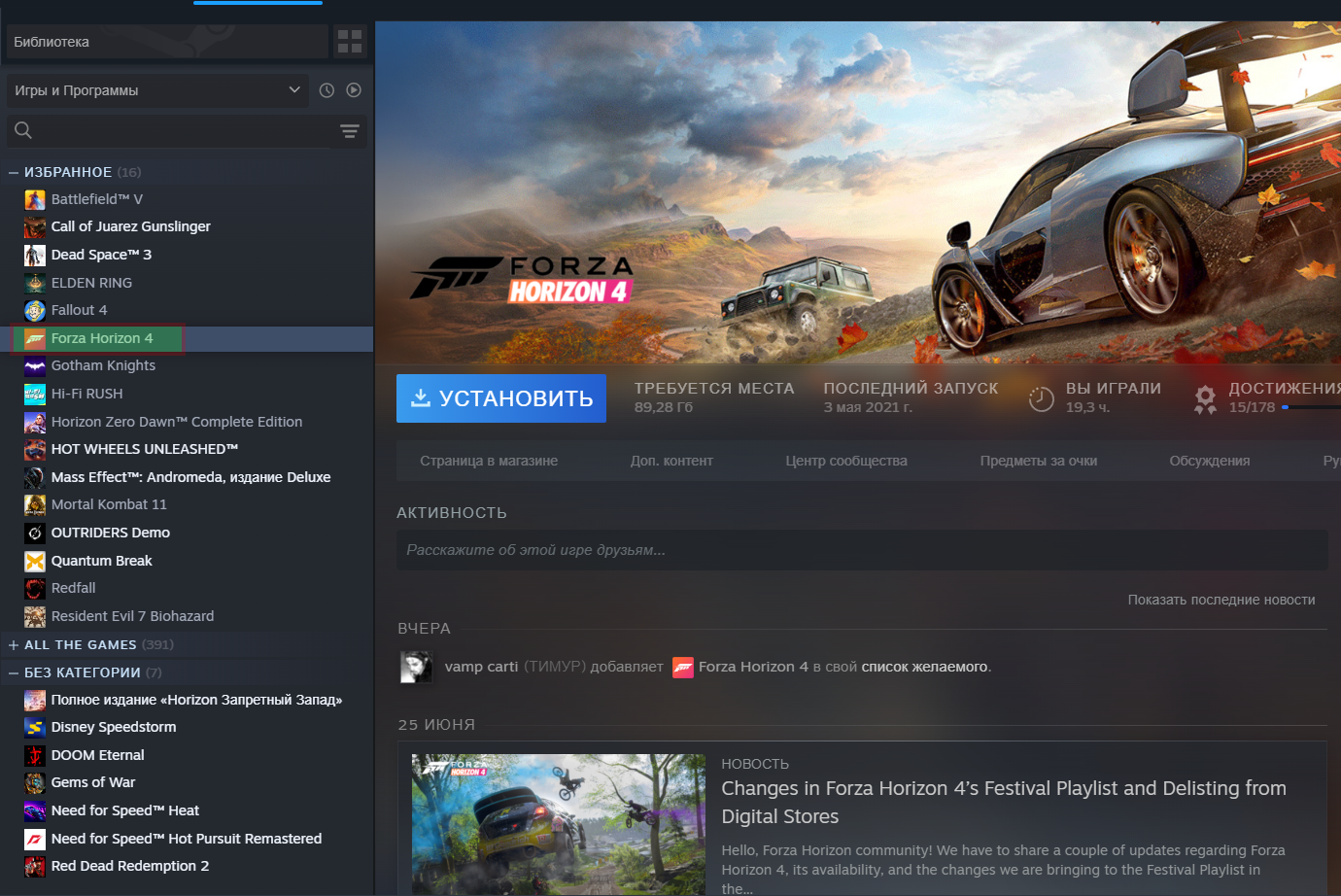Click the HOT WHEELS UNLEASHED icon
1341x896 pixels.
(x=35, y=449)
